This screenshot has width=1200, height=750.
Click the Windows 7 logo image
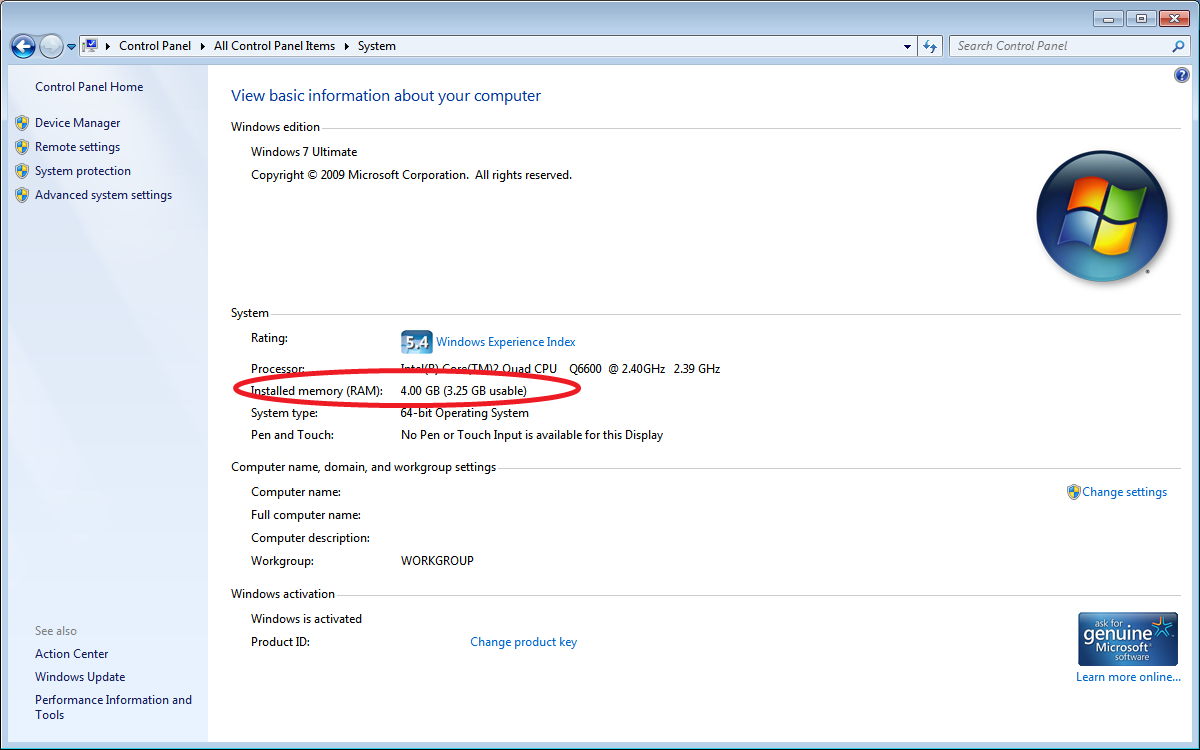pos(1102,217)
